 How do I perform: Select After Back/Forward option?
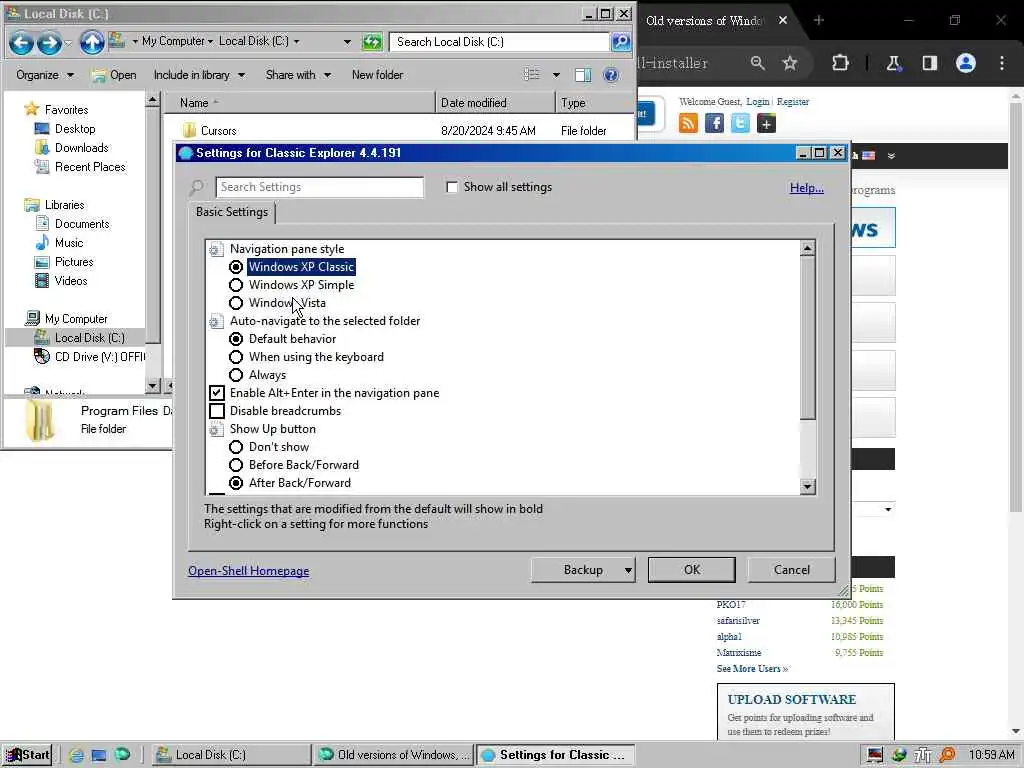(x=236, y=483)
